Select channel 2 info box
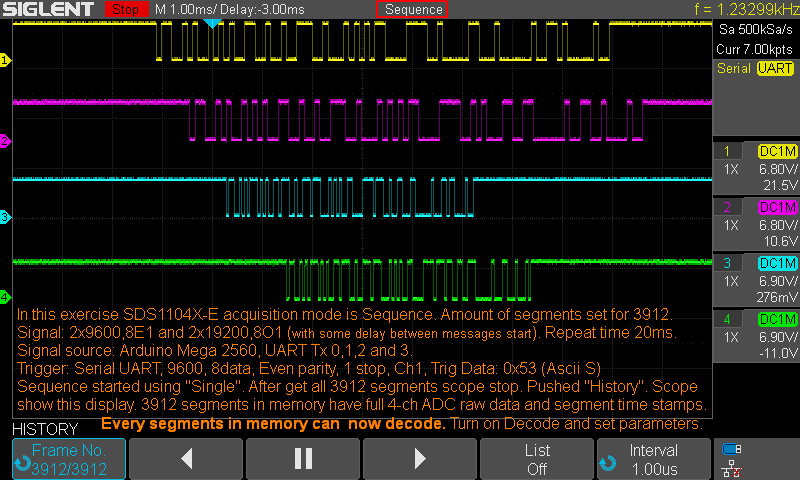The image size is (800, 480). [756, 224]
